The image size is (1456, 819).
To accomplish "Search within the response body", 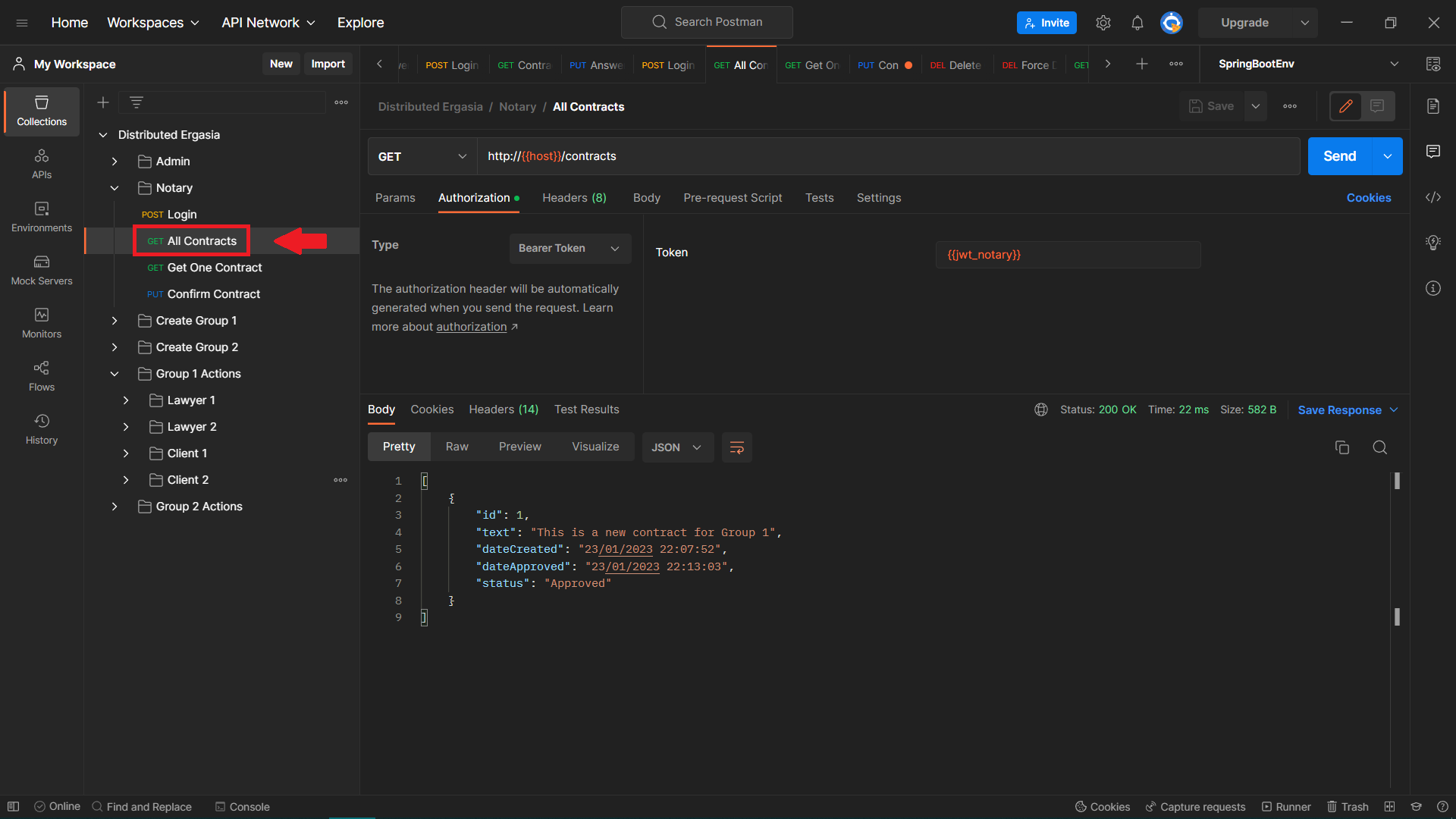I will (1380, 447).
